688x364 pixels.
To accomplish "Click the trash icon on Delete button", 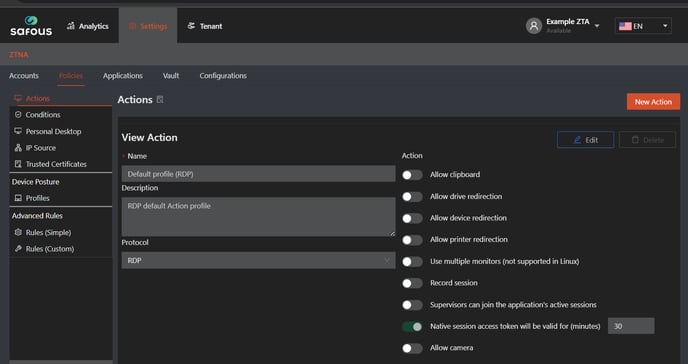I will [635, 140].
